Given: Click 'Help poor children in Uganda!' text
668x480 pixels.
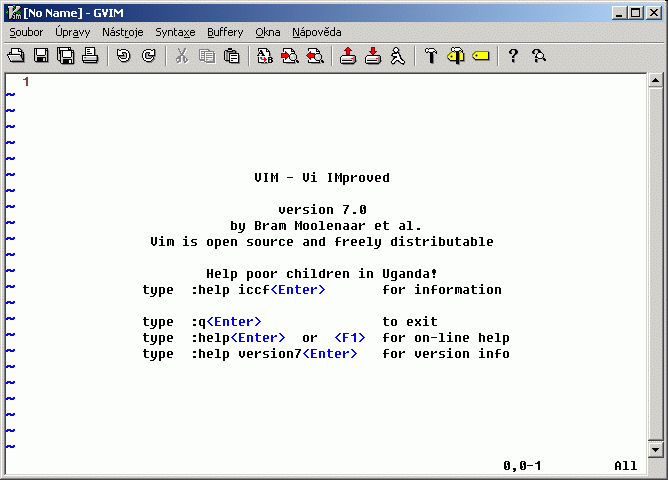Looking at the screenshot, I should pos(322,273).
